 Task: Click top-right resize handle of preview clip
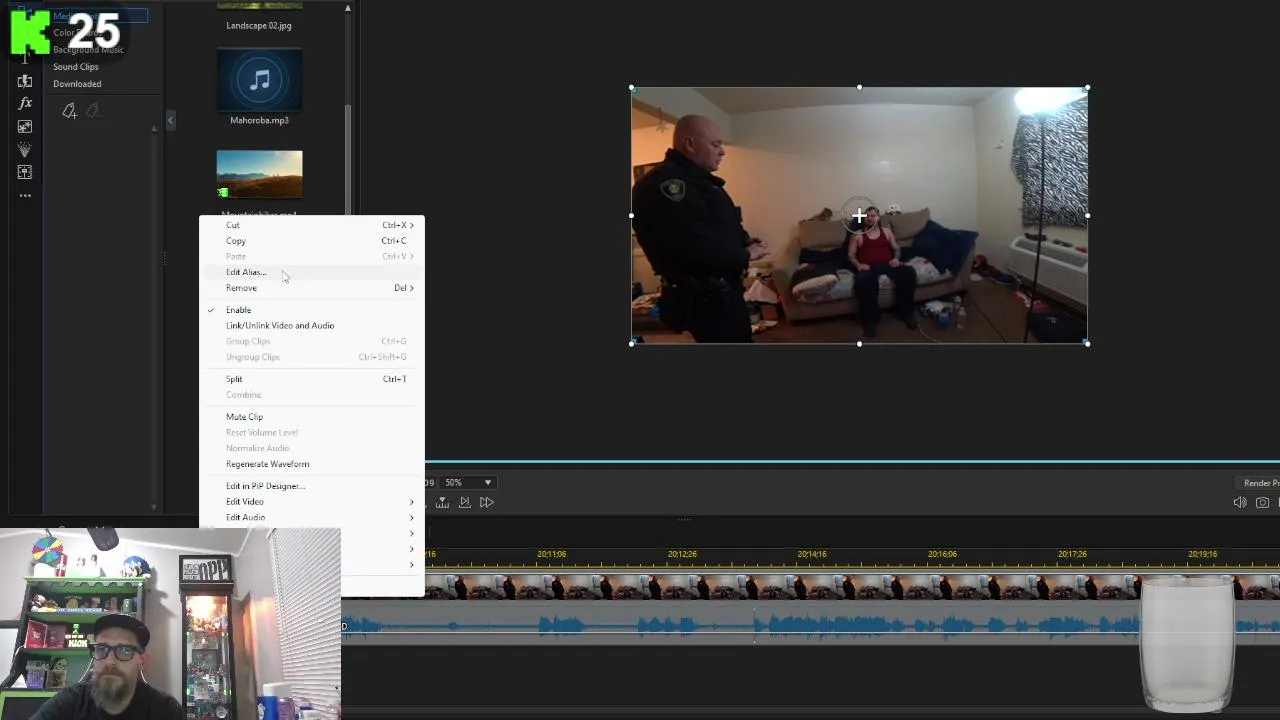click(1087, 88)
